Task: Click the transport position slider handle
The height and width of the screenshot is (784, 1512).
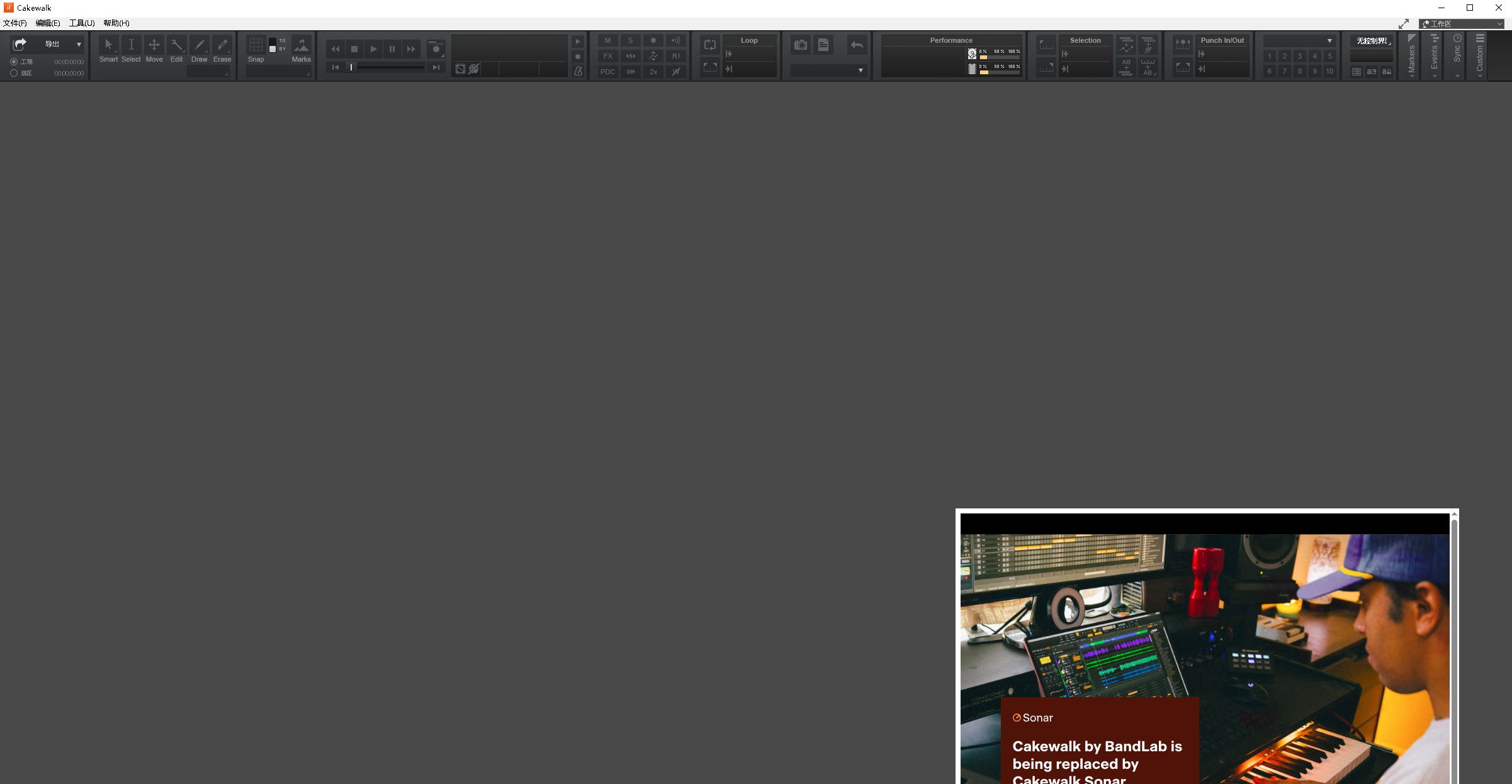Action: point(351,67)
